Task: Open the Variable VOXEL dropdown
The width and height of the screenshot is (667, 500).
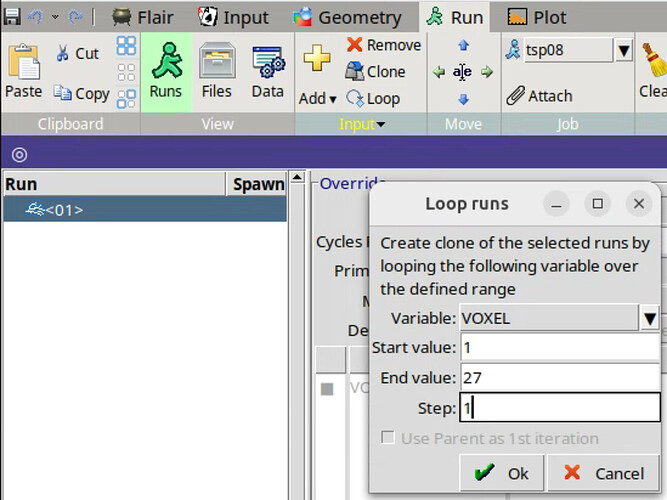Action: coord(649,319)
